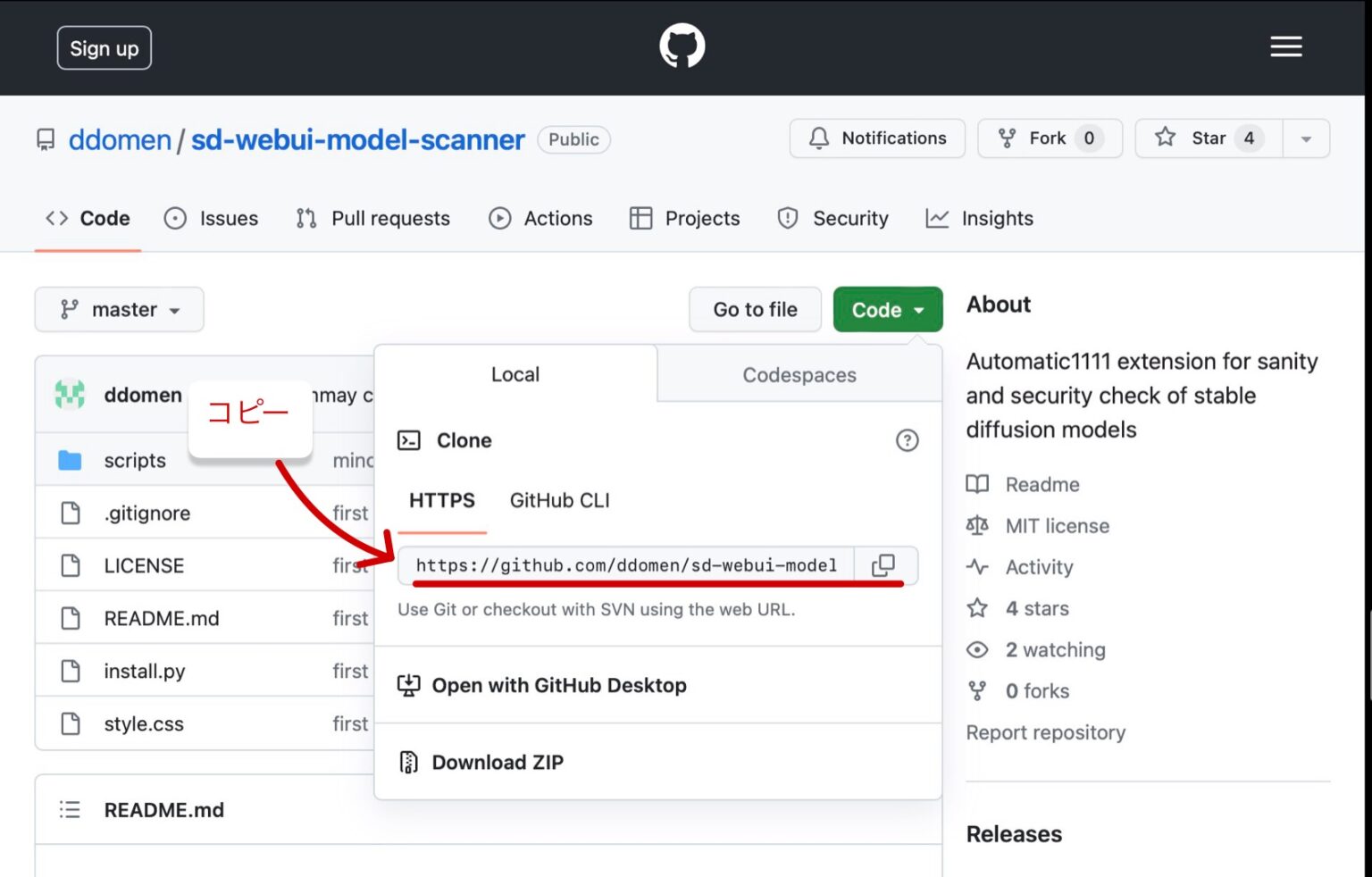Image resolution: width=1372 pixels, height=877 pixels.
Task: Click the watching eye icon
Action: point(977,649)
